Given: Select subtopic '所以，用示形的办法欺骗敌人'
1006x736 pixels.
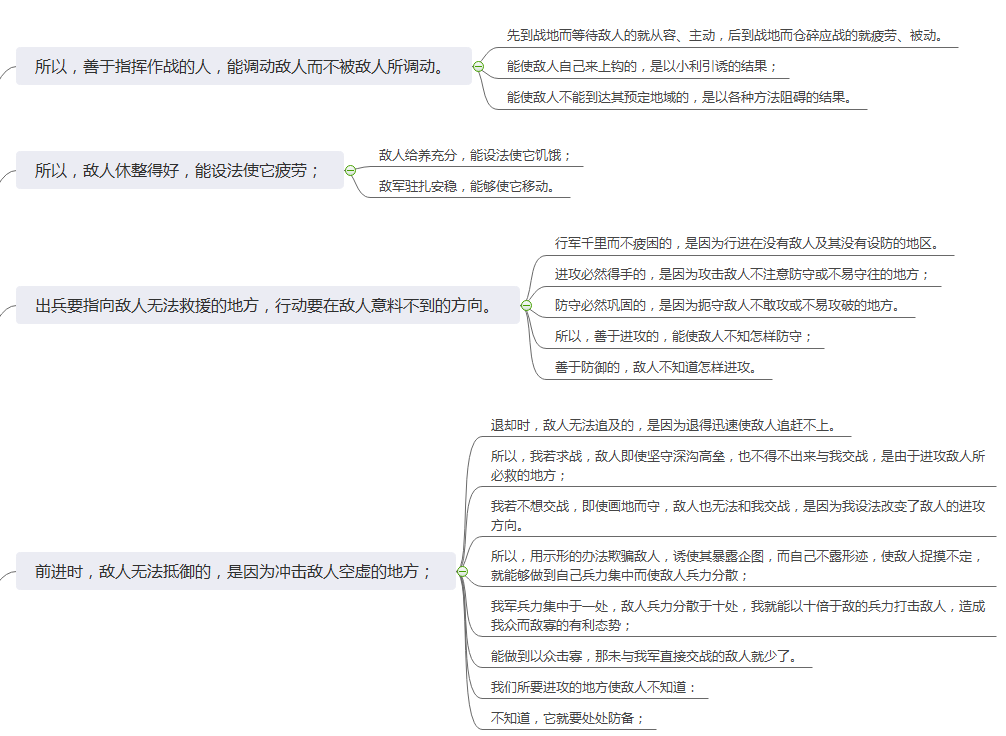Looking at the screenshot, I should pos(737,565).
